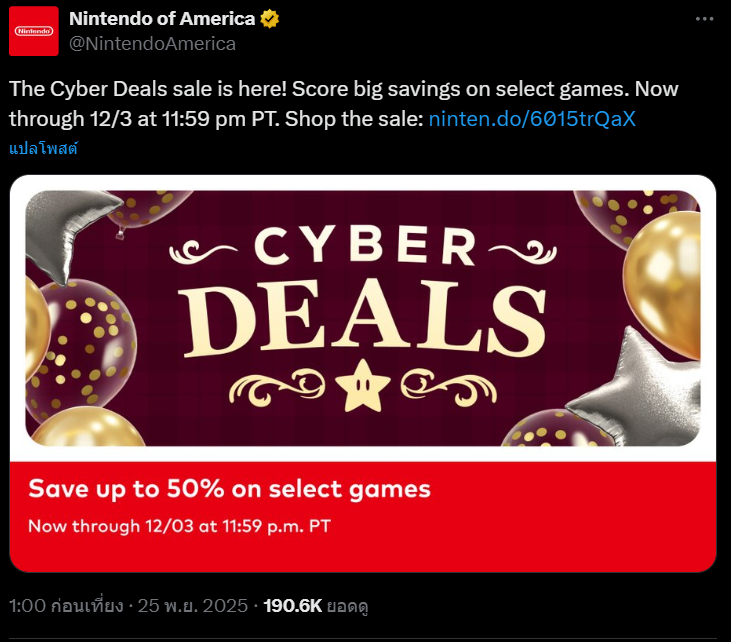Open the Nintendo of America display name

point(161,19)
